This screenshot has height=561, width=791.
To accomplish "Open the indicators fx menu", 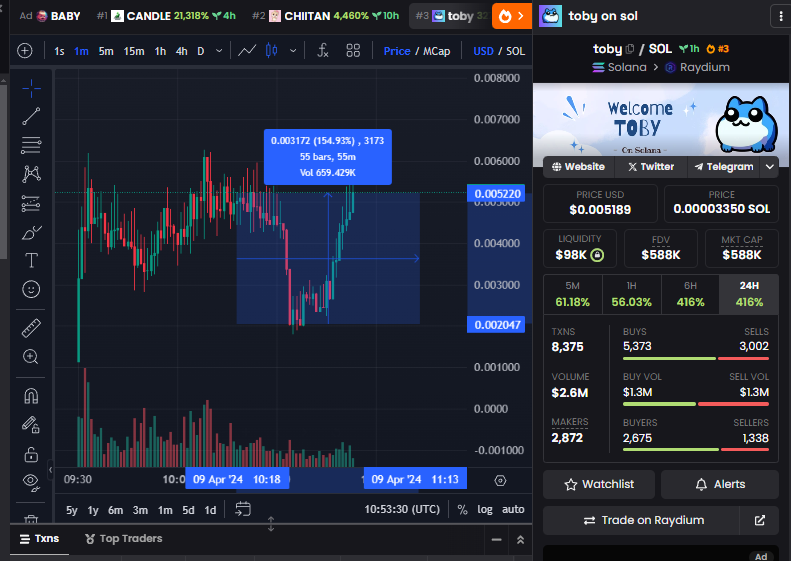I will click(x=323, y=50).
